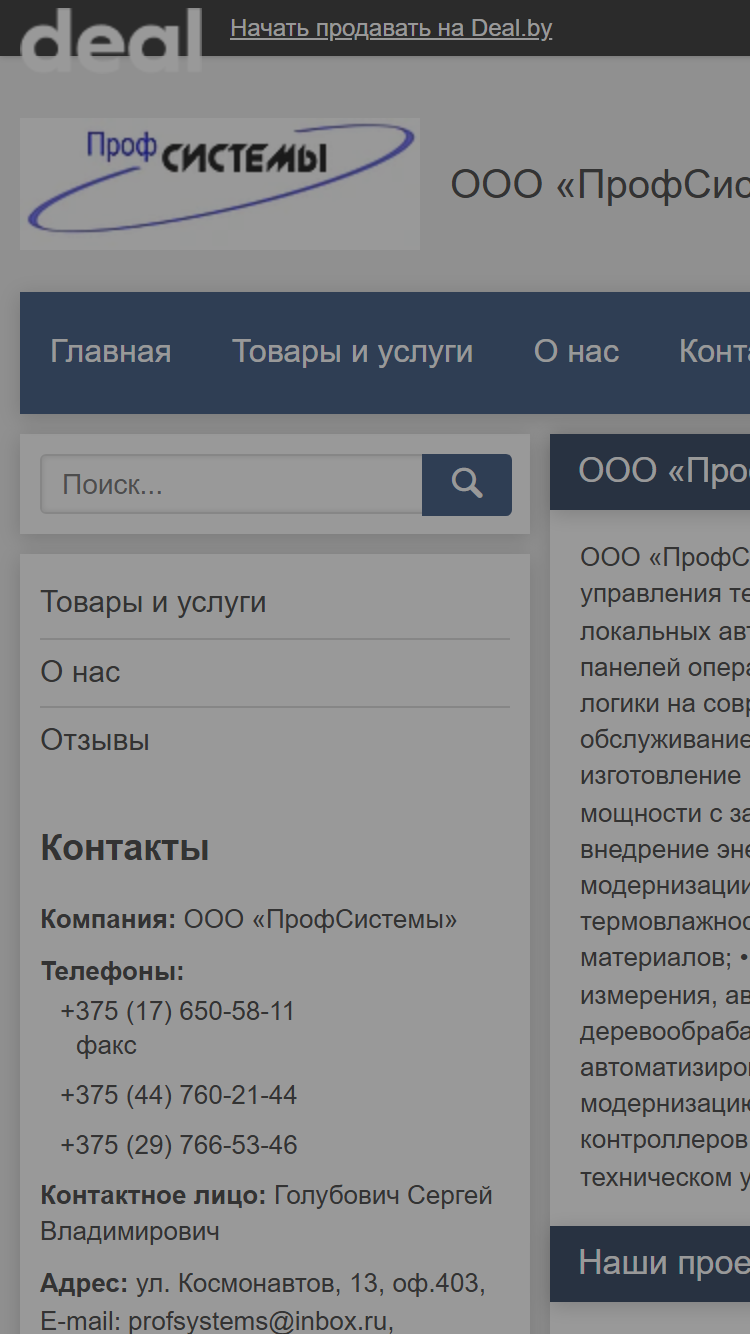Click the 'ООО «Про...' content panel header
This screenshot has width=750, height=1334.
(x=650, y=471)
